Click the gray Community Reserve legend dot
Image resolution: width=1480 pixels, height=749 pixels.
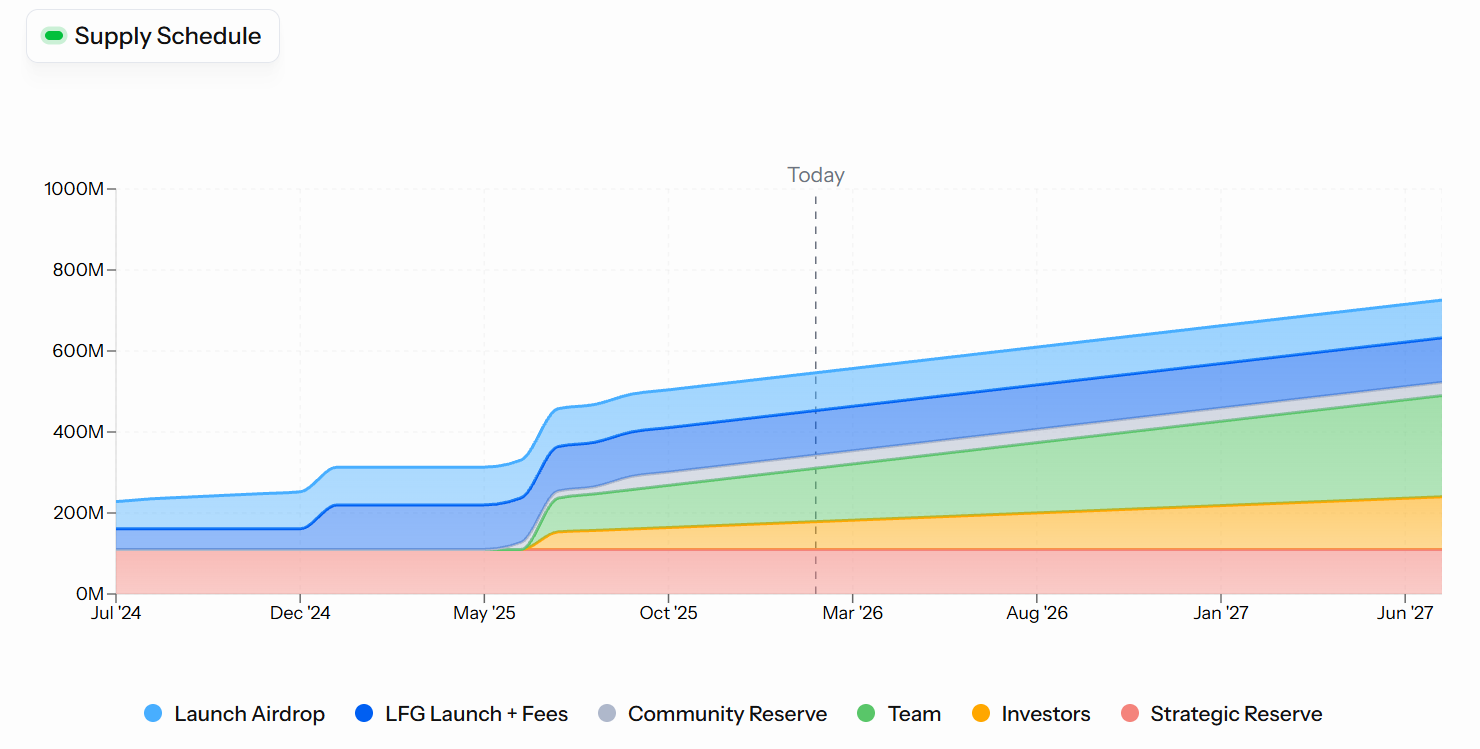pyautogui.click(x=607, y=714)
